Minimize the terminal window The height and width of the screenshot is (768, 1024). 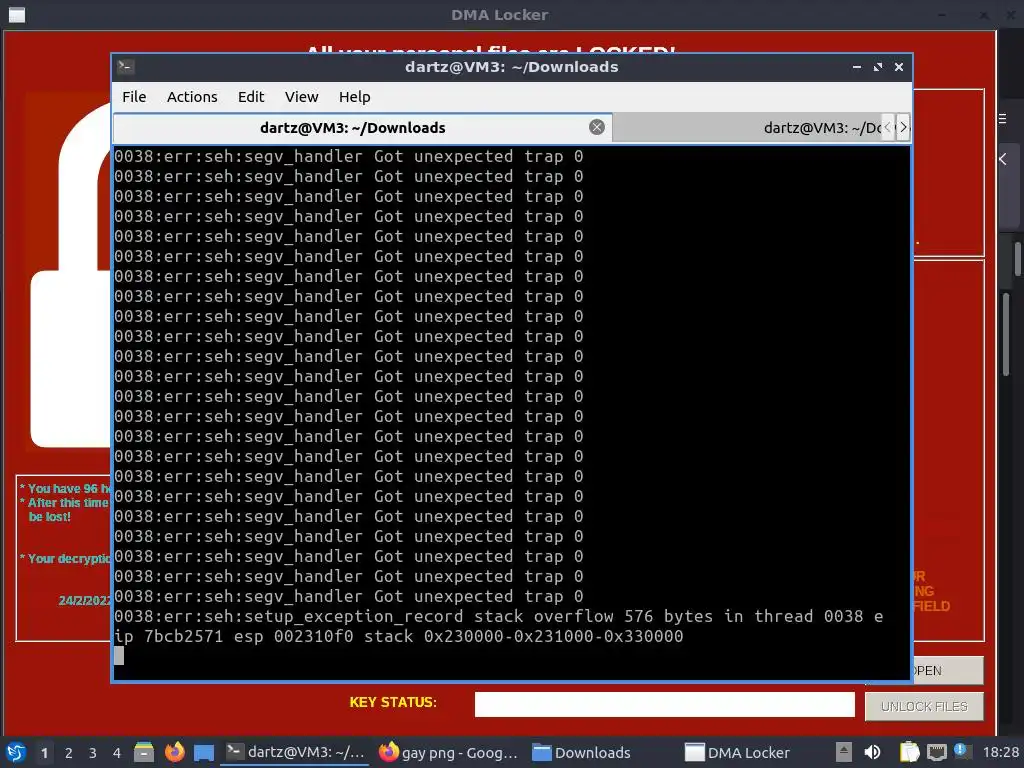click(x=857, y=67)
